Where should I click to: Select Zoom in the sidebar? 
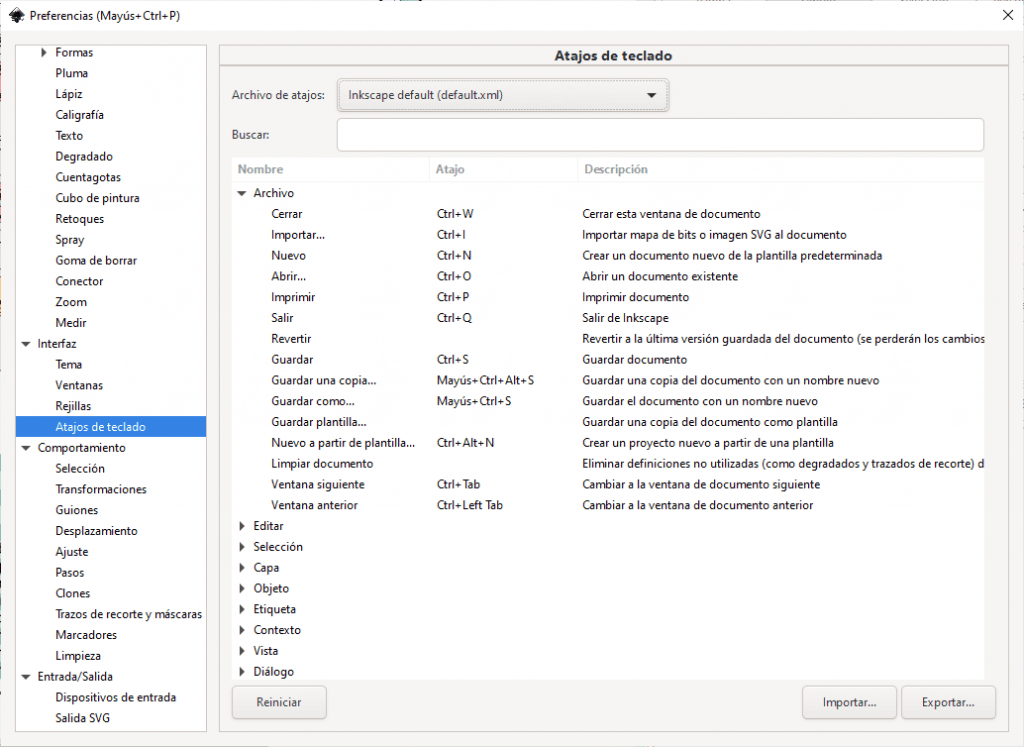tap(71, 302)
